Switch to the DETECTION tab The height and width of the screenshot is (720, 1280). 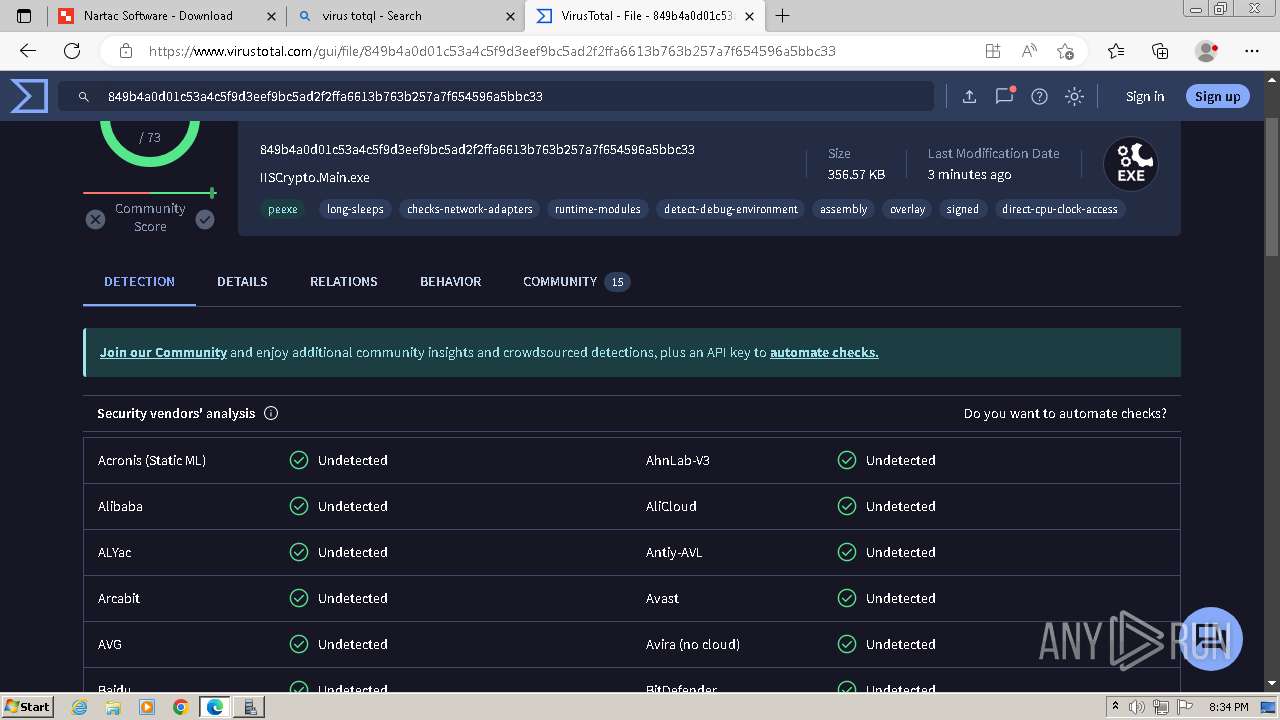tap(139, 282)
